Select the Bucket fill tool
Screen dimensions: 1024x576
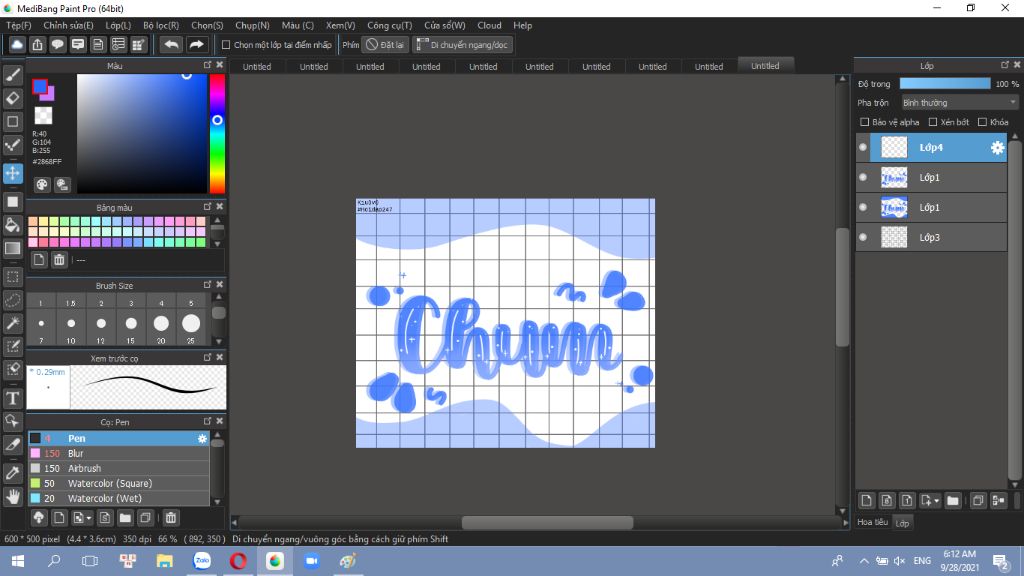[x=12, y=225]
